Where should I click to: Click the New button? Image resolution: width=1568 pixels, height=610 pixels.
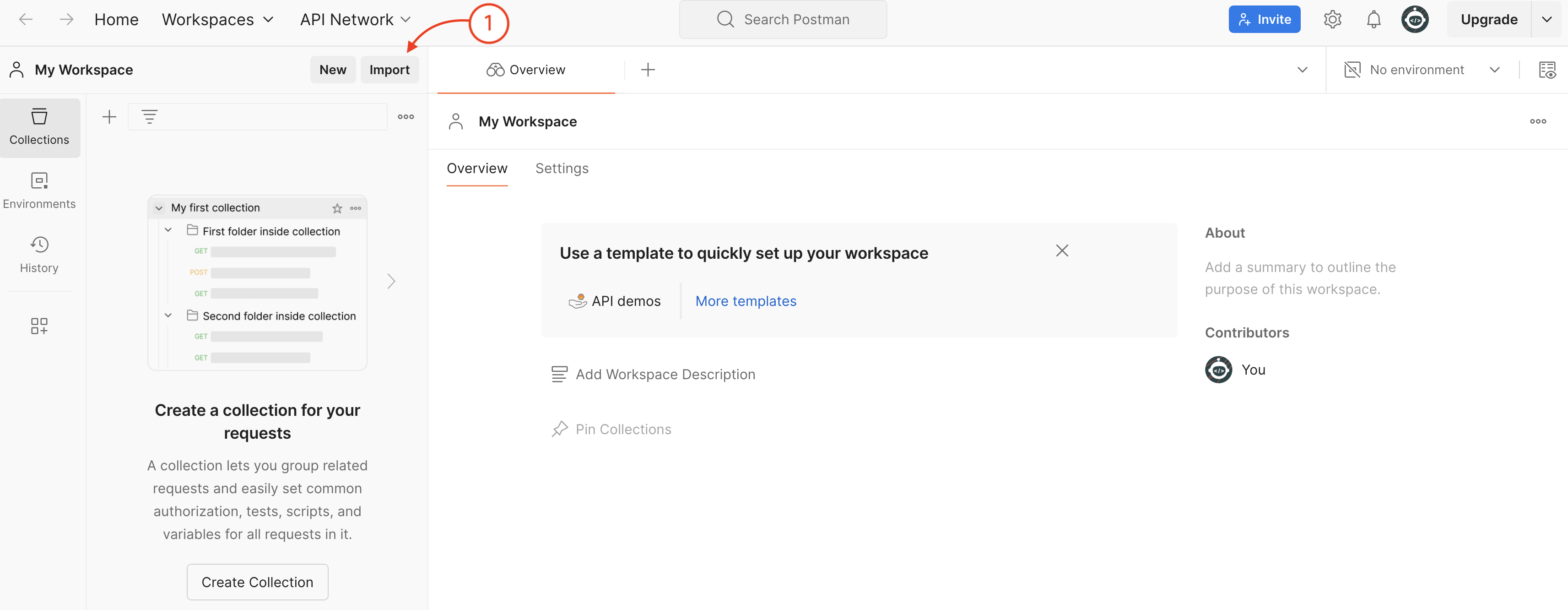coord(333,70)
